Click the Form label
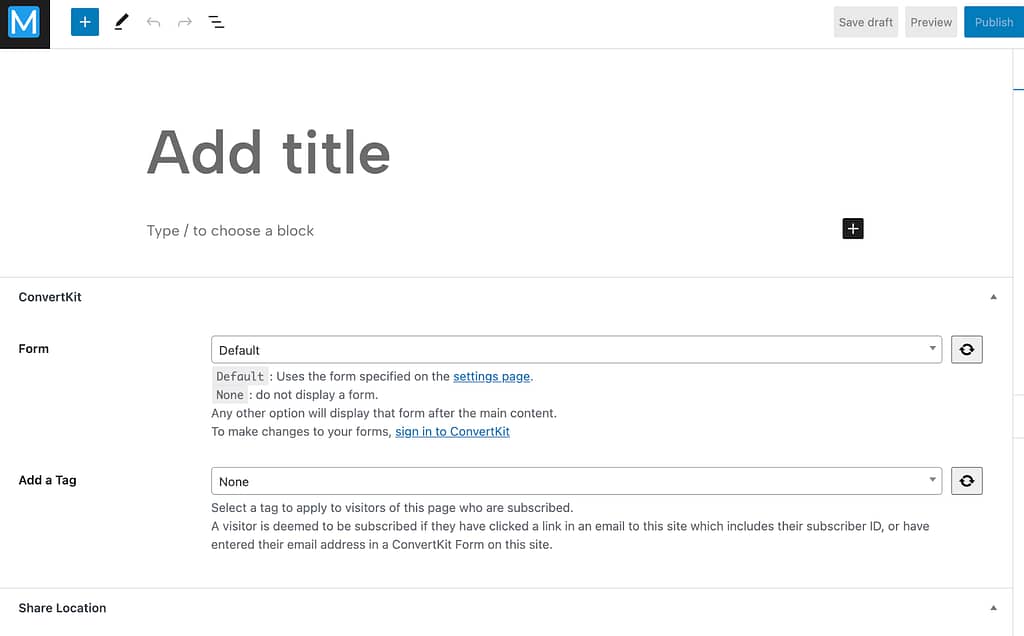This screenshot has height=636, width=1024. click(33, 349)
